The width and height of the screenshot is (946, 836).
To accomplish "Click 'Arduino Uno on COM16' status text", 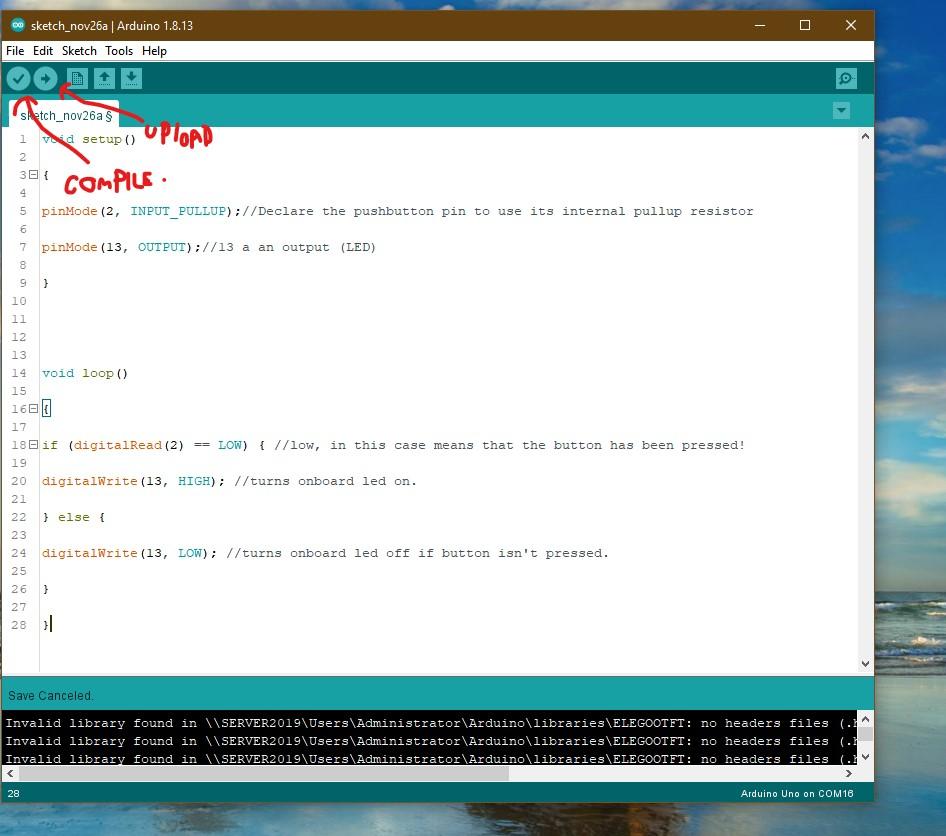I will coord(796,794).
